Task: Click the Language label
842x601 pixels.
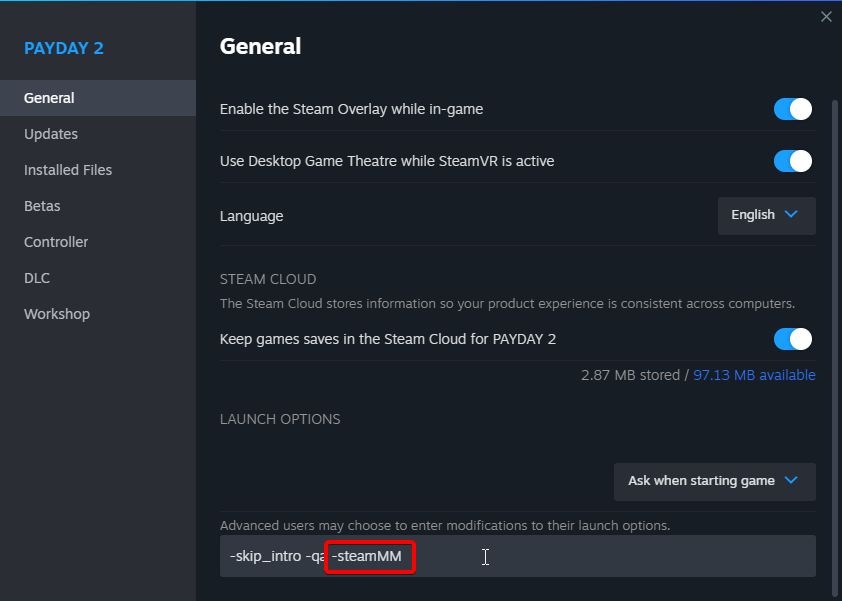Action: pos(251,216)
